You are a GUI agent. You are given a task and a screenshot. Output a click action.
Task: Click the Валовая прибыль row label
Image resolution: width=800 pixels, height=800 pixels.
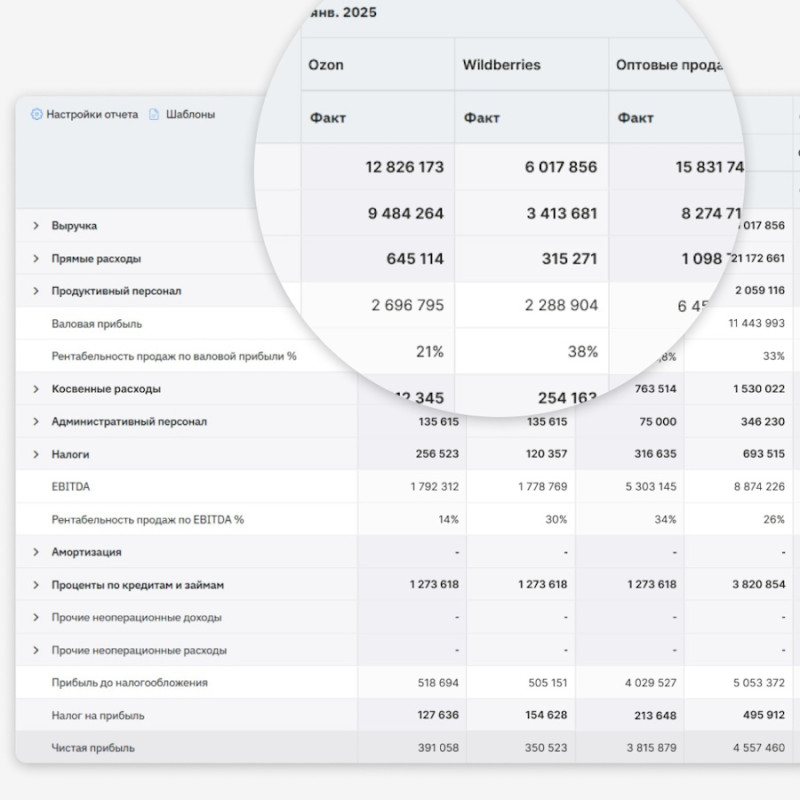96,323
